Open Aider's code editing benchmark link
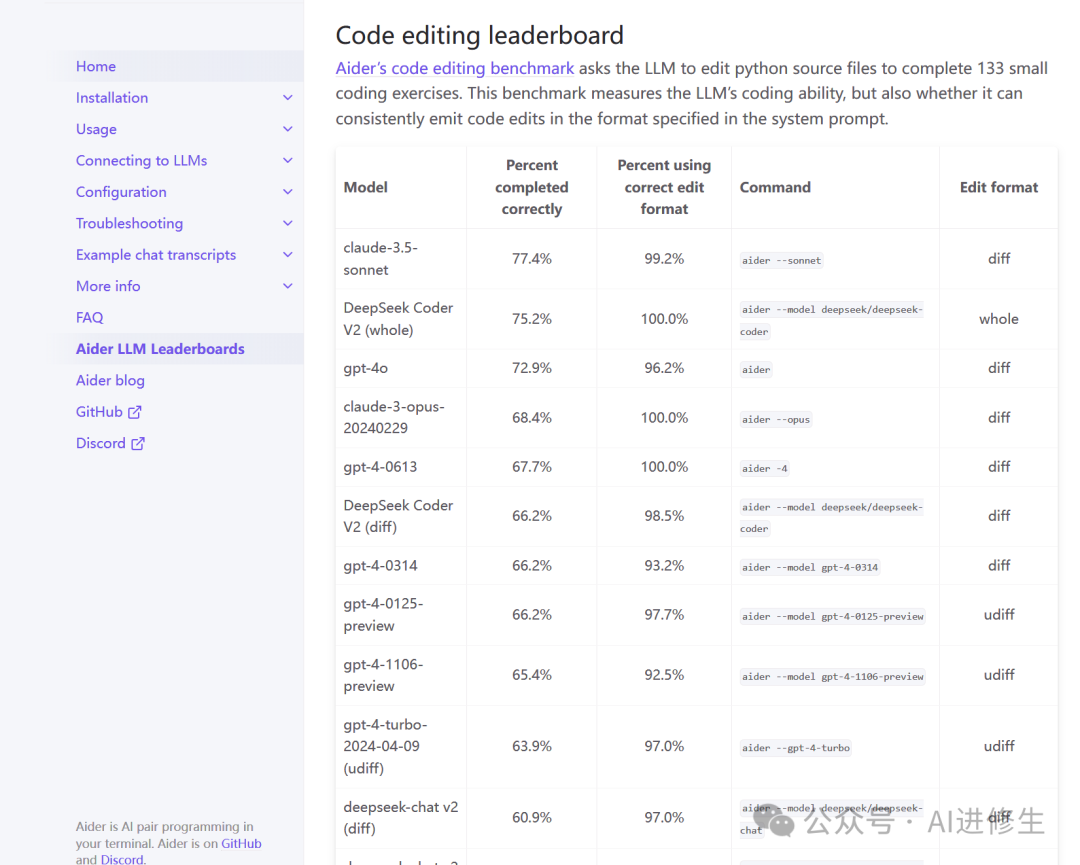The height and width of the screenshot is (865, 1080). click(x=455, y=68)
